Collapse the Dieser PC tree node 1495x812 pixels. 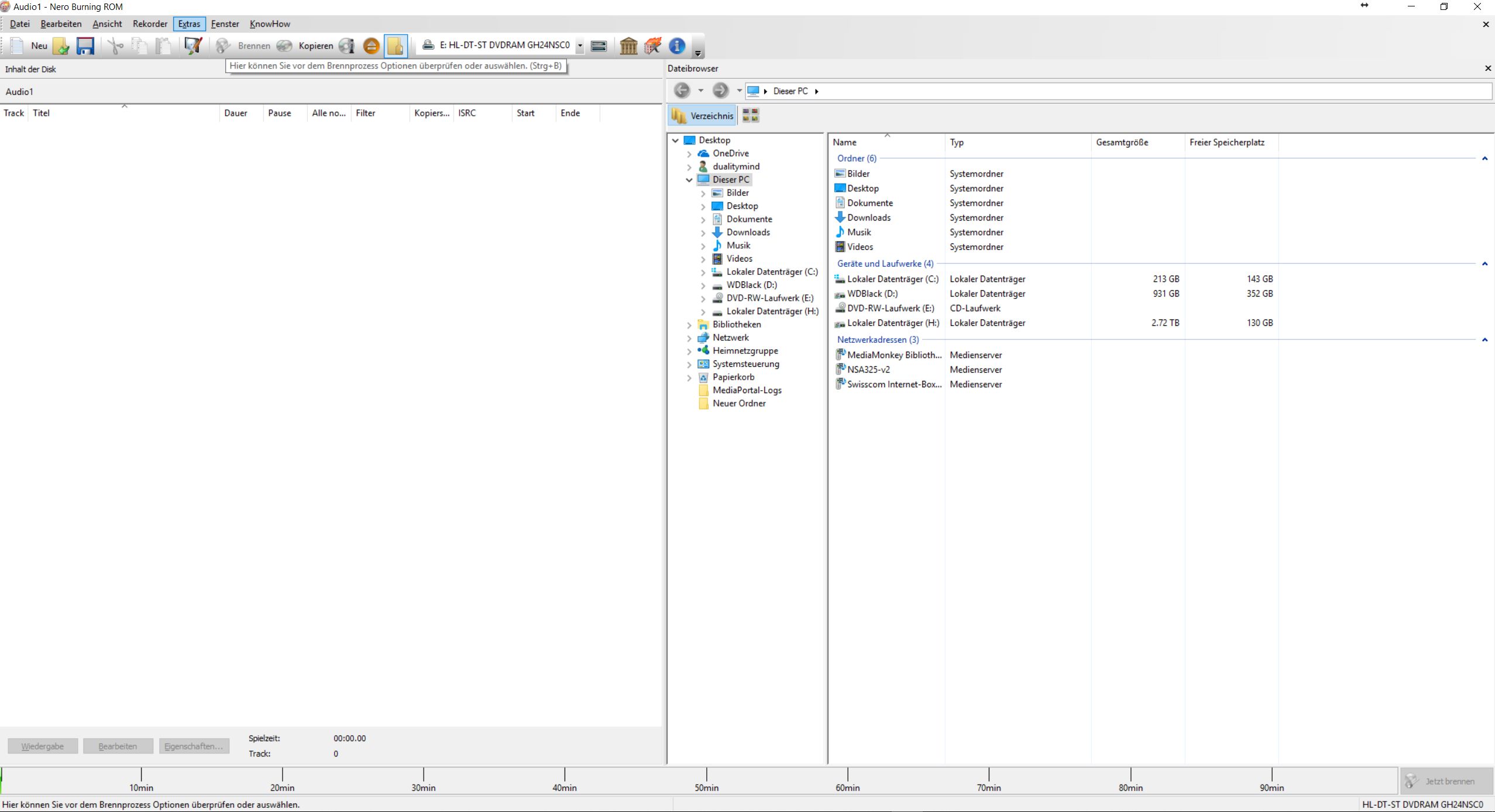point(689,180)
